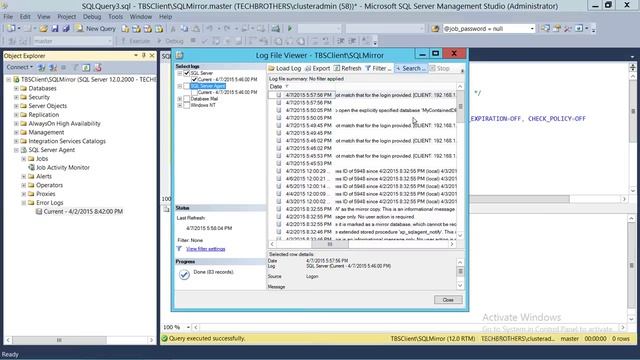Open the Help menu
This screenshot has width=640, height=360.
coord(165,17)
